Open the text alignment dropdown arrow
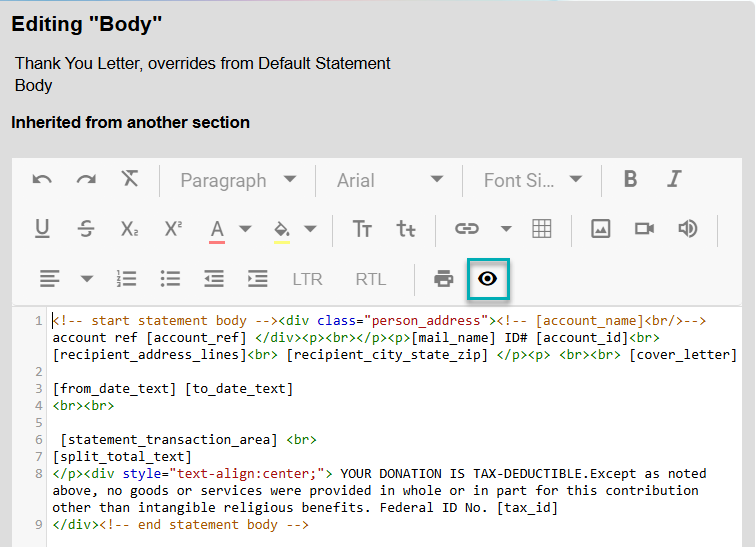 86,279
